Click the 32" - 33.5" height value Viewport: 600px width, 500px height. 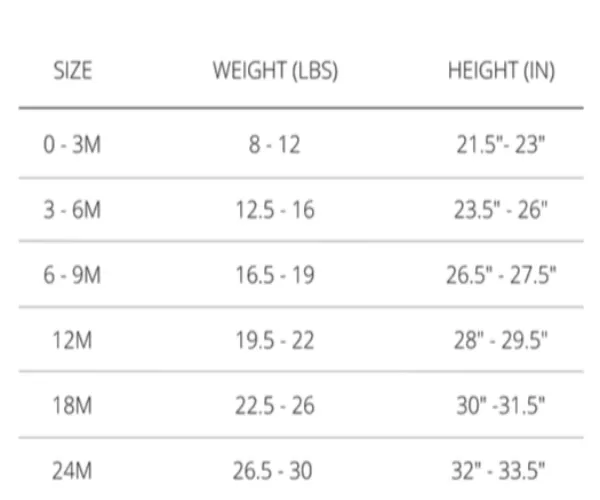coord(499,471)
